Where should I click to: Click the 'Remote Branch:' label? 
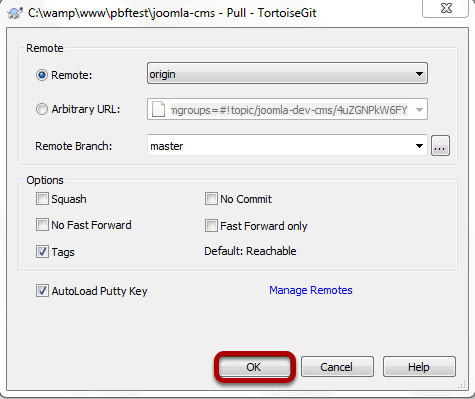[x=74, y=146]
